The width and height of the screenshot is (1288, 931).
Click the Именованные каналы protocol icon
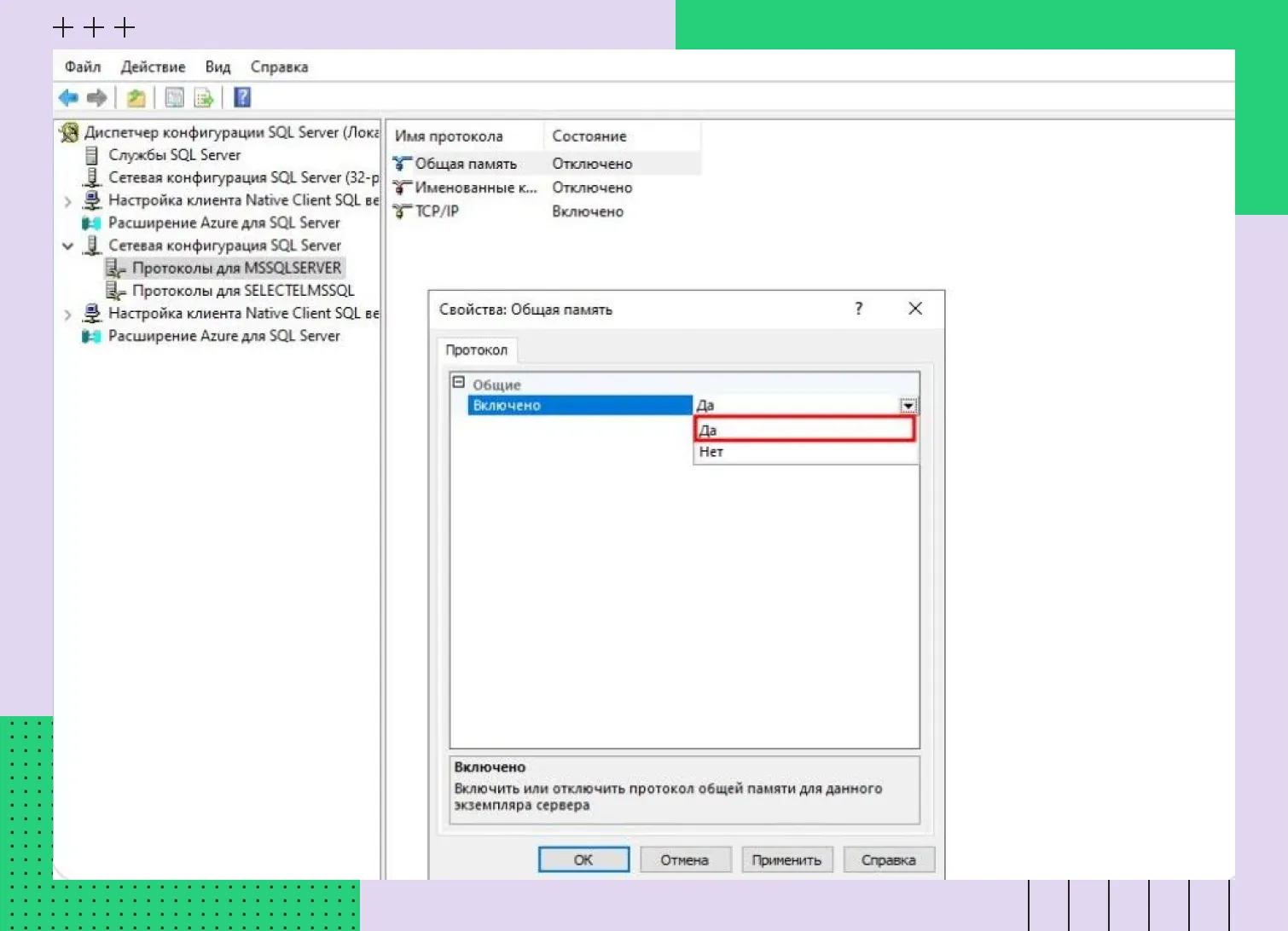402,188
